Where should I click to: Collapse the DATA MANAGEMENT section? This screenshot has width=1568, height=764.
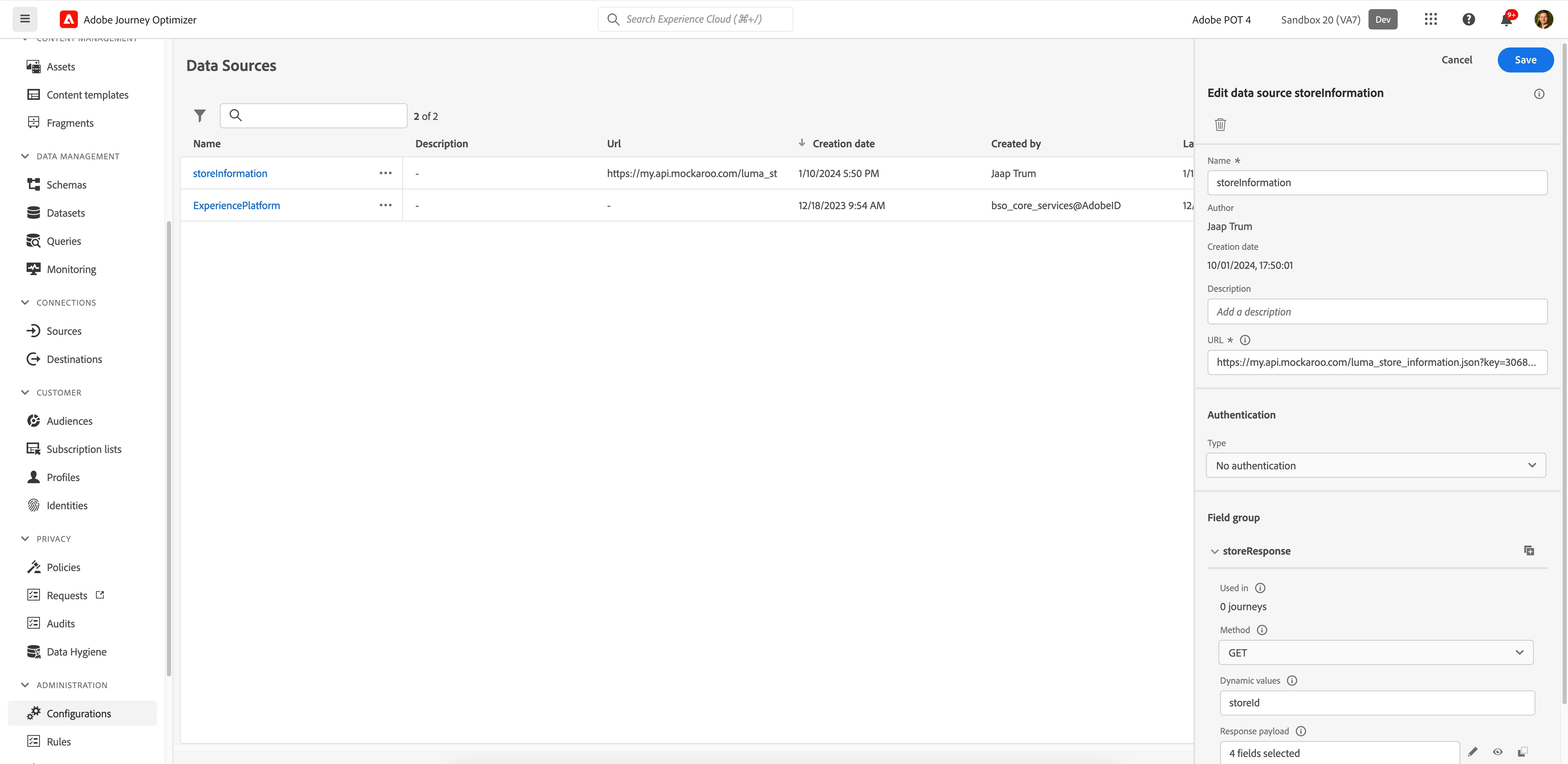pyautogui.click(x=25, y=156)
